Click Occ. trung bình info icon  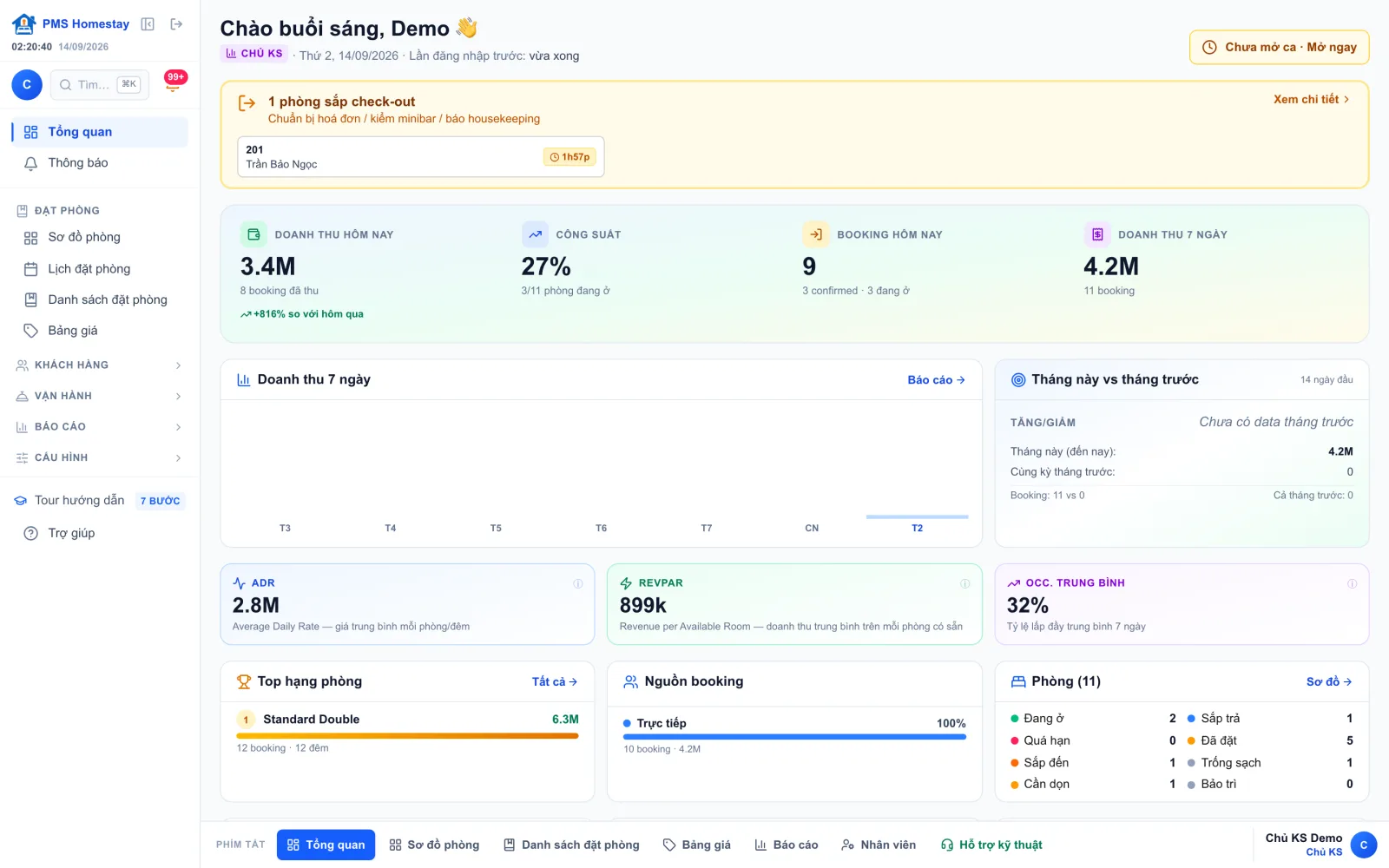click(1352, 583)
